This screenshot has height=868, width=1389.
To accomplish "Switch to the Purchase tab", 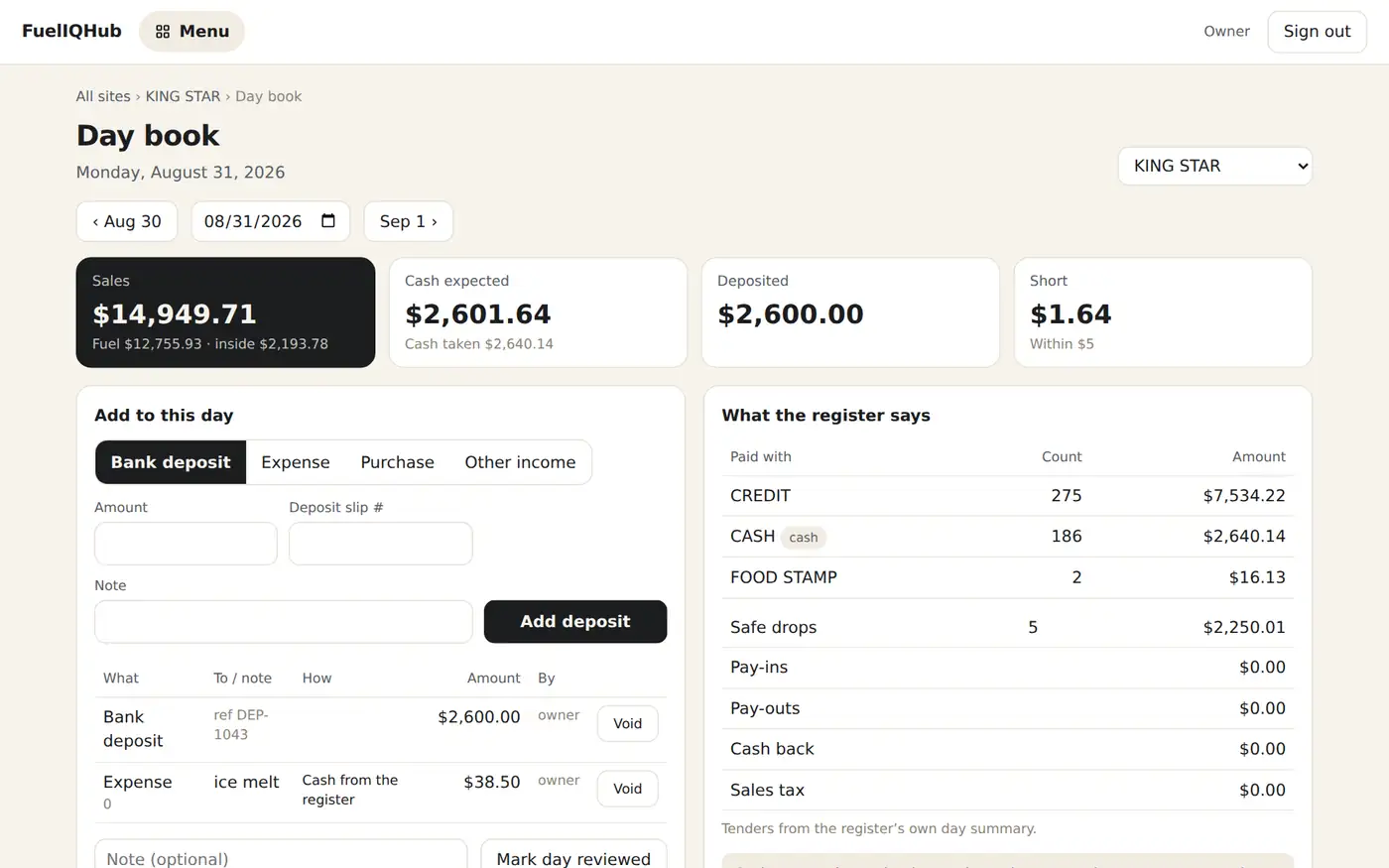I will coord(397,462).
